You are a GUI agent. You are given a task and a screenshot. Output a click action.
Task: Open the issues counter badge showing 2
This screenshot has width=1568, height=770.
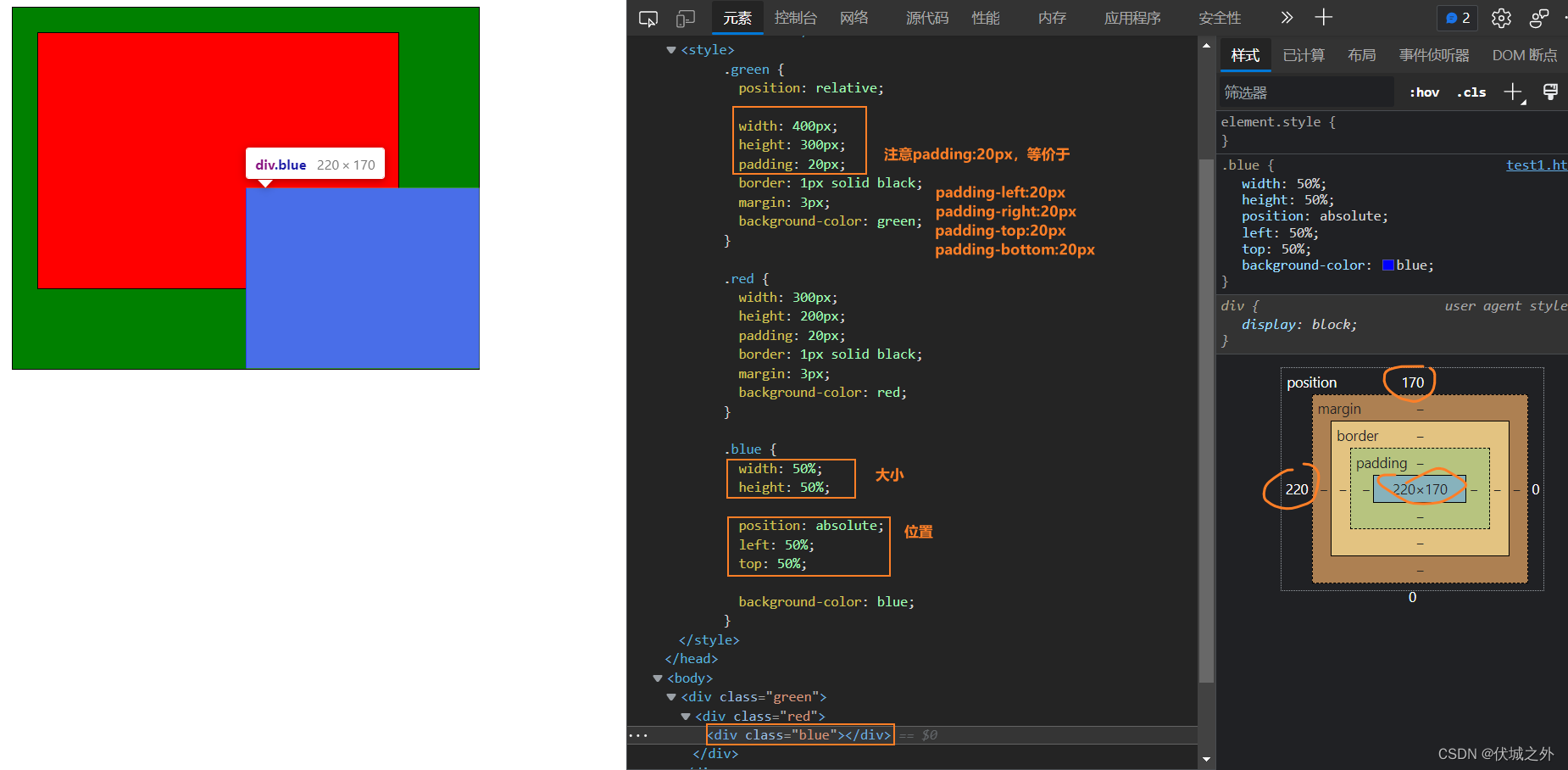[x=1458, y=18]
